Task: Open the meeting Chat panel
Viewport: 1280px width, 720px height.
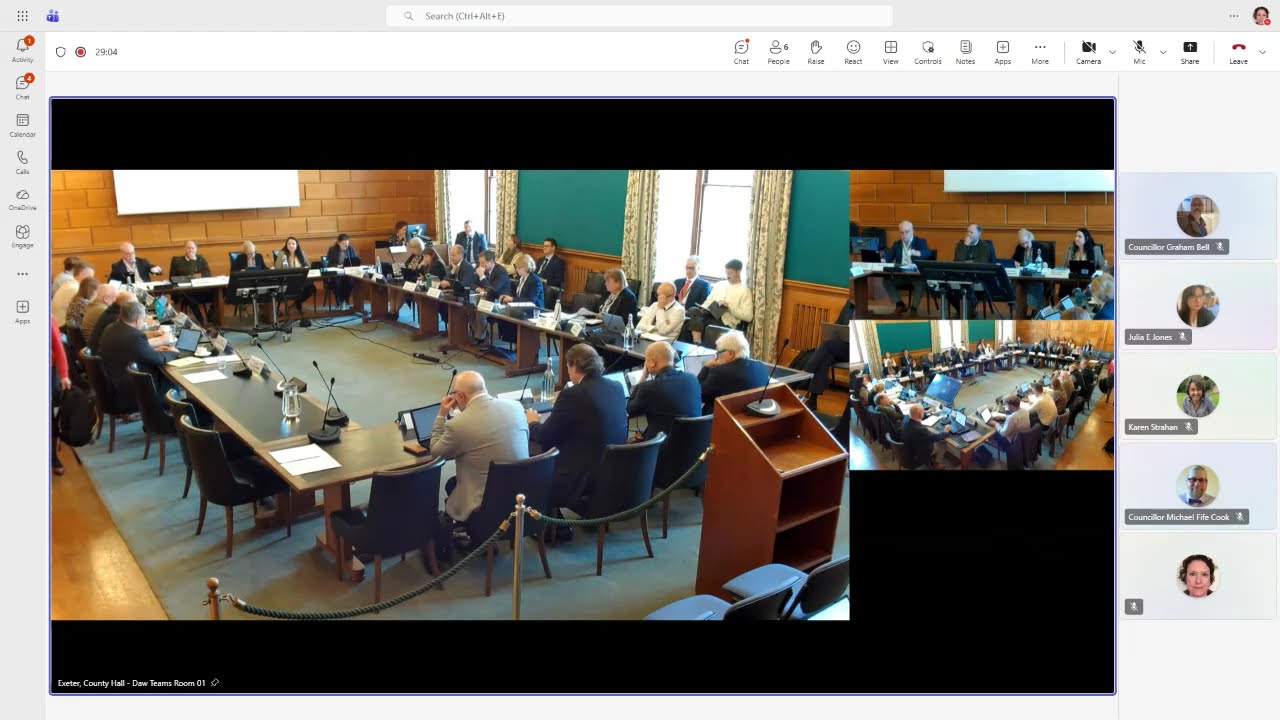Action: click(x=741, y=52)
